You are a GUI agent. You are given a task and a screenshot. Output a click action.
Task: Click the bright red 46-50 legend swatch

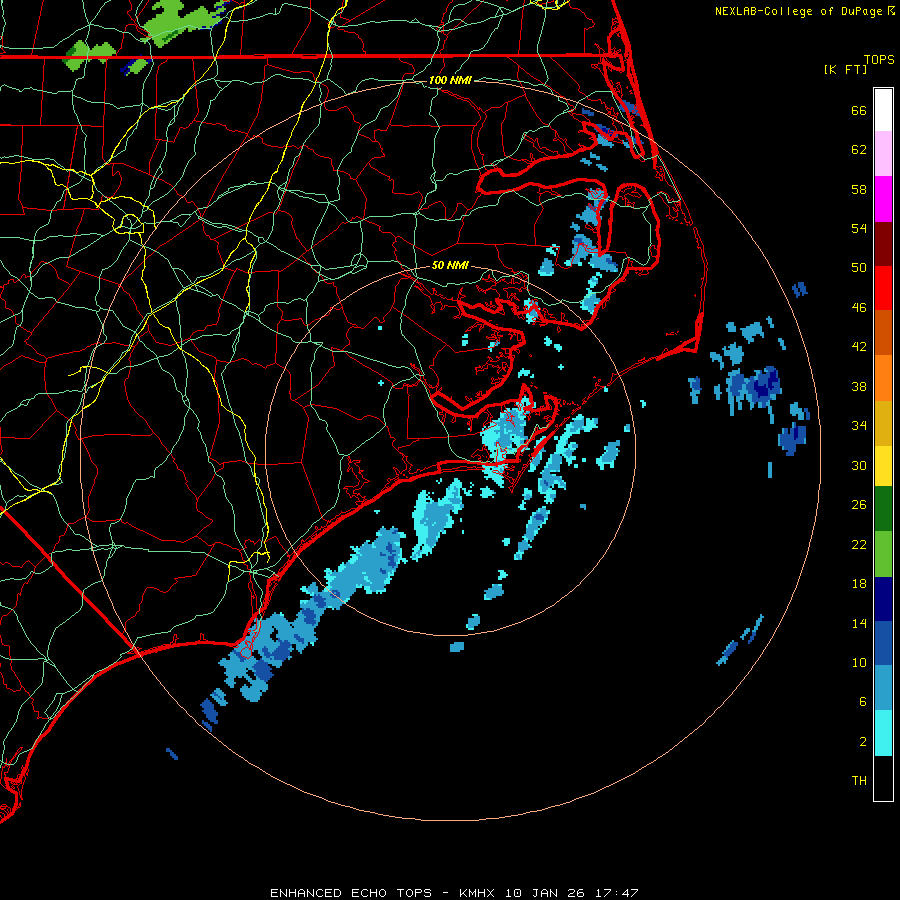coord(883,288)
